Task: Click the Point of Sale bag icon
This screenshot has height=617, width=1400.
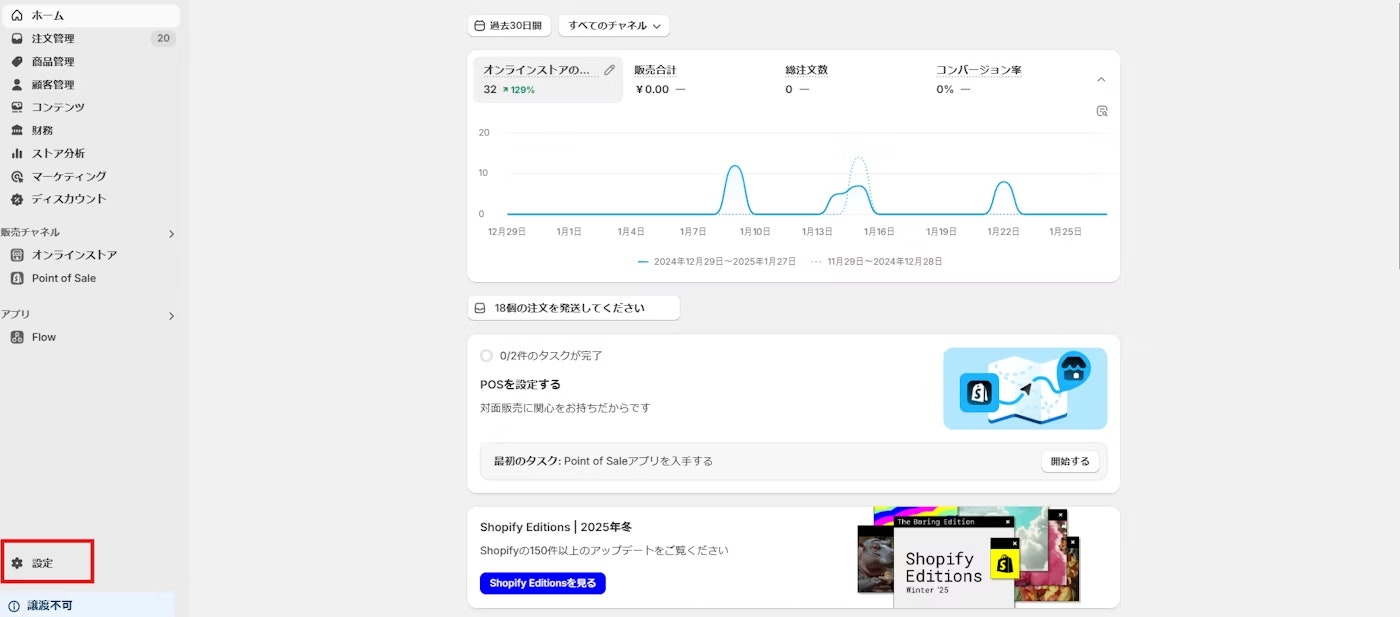Action: (17, 278)
